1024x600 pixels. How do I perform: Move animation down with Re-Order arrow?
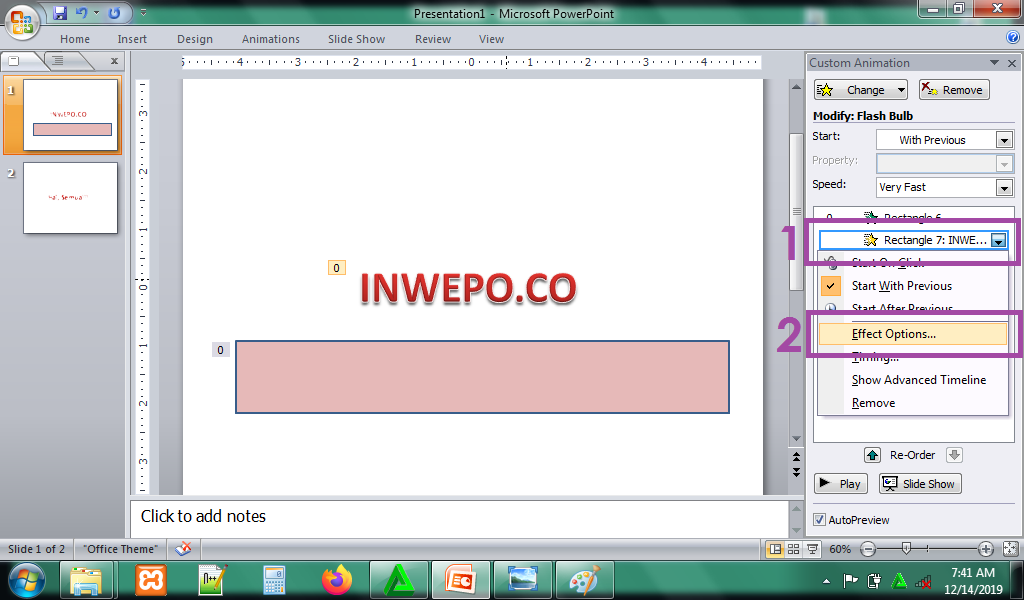(954, 455)
